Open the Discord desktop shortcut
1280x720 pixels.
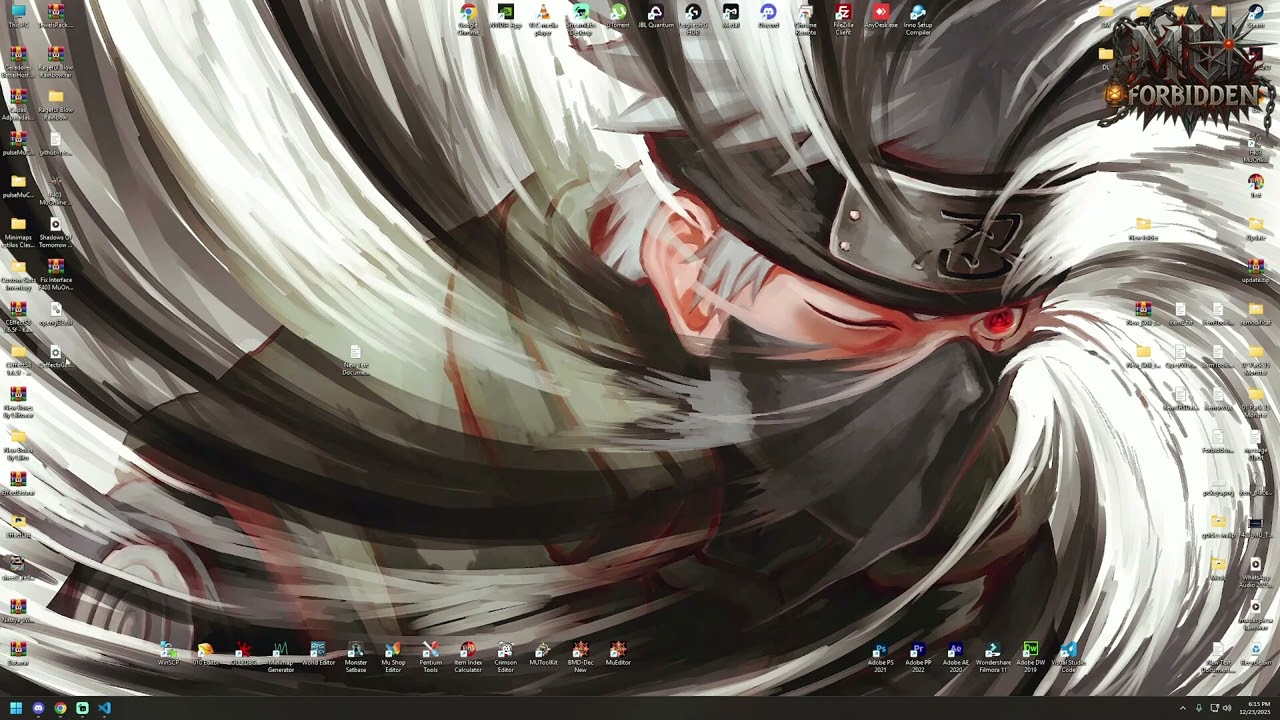coord(768,16)
